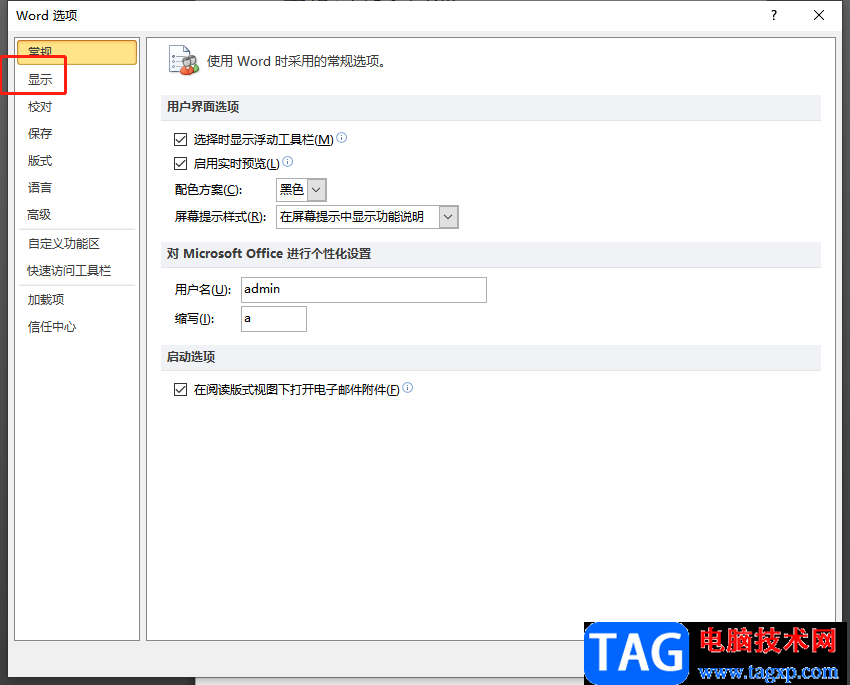The image size is (850, 685).
Task: Open 自定义功能区 settings
Action: point(64,244)
